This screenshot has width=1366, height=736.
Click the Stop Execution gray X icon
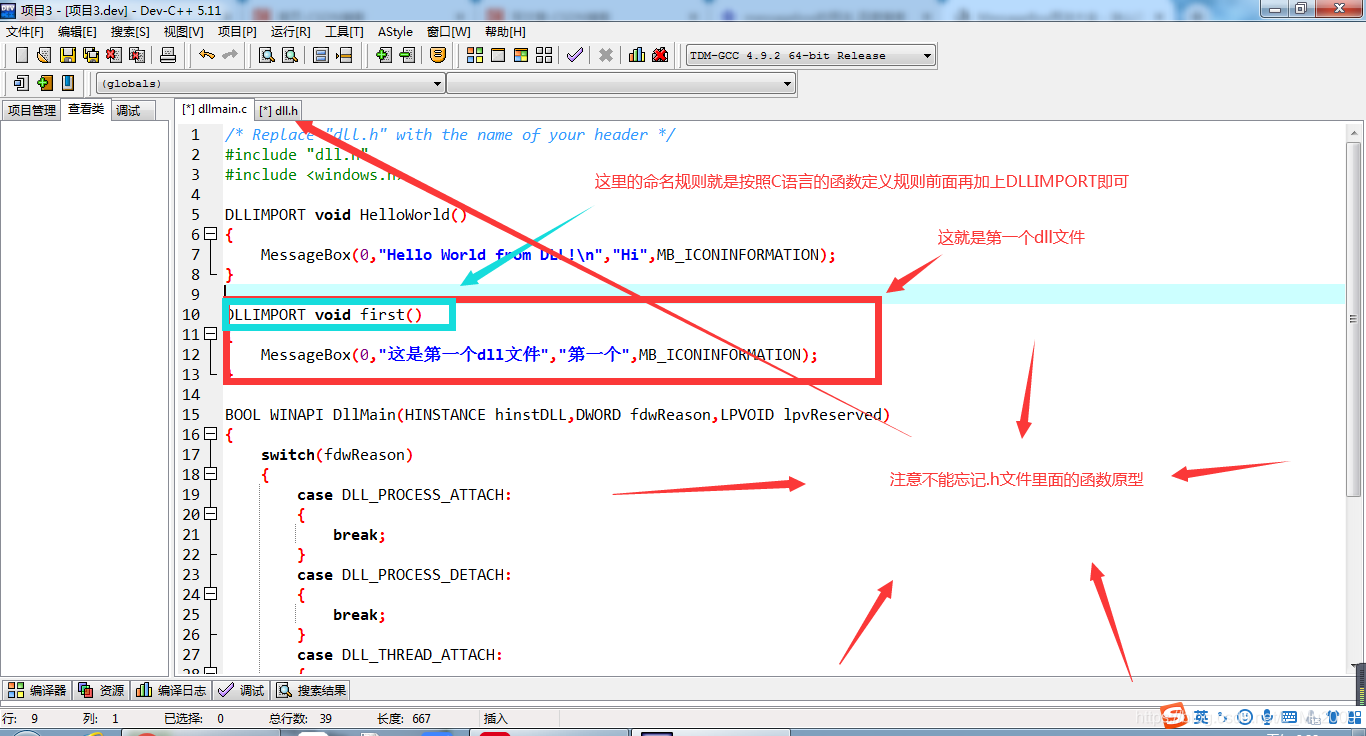coord(606,55)
